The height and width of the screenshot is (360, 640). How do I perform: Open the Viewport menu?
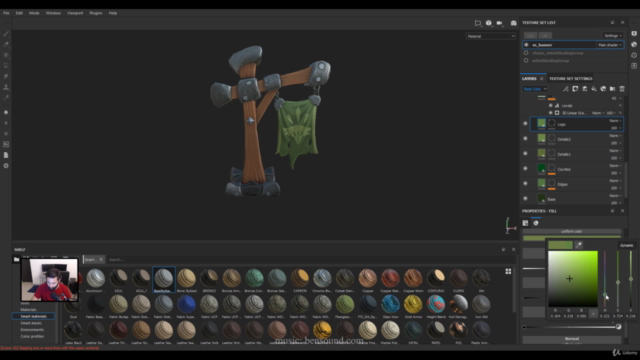click(75, 13)
